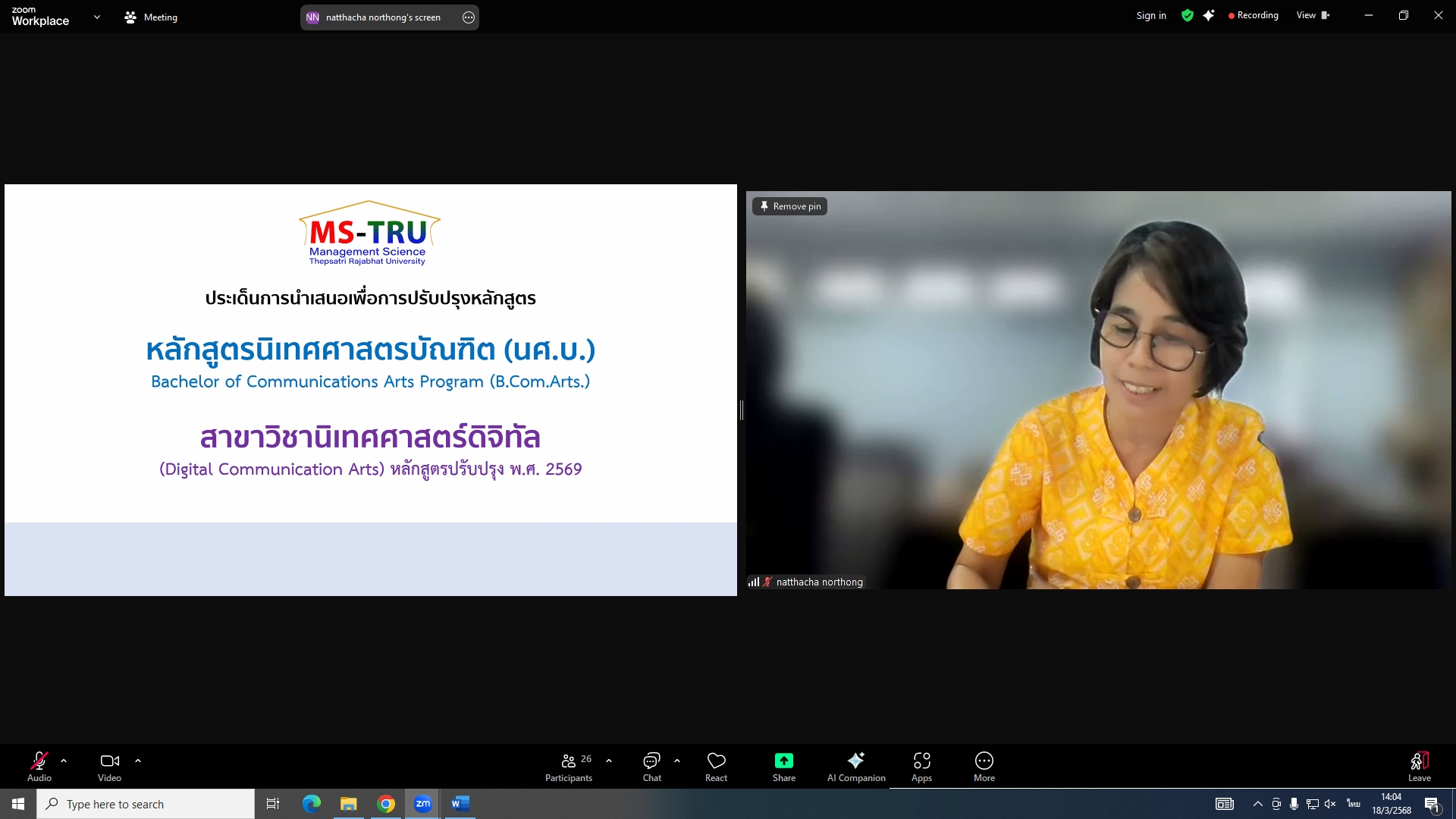
Task: Open More meeting options
Action: 984,766
